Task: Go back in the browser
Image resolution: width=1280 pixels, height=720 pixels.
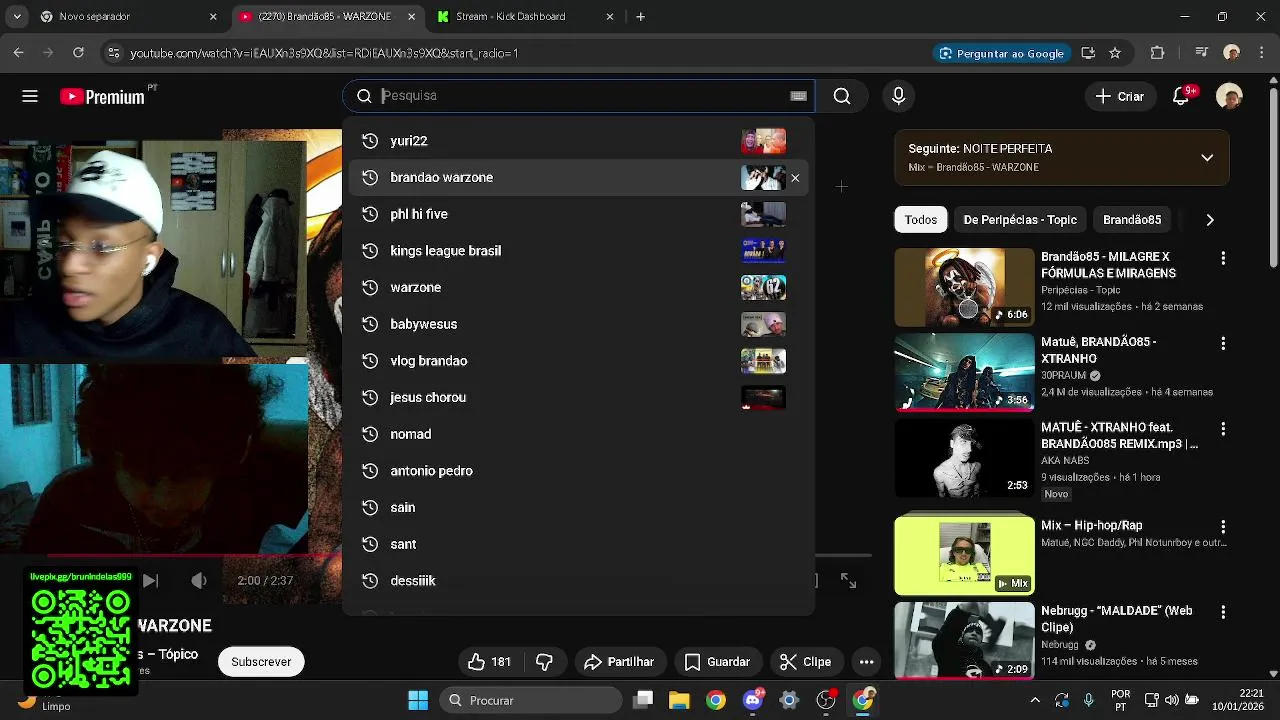Action: point(19,53)
